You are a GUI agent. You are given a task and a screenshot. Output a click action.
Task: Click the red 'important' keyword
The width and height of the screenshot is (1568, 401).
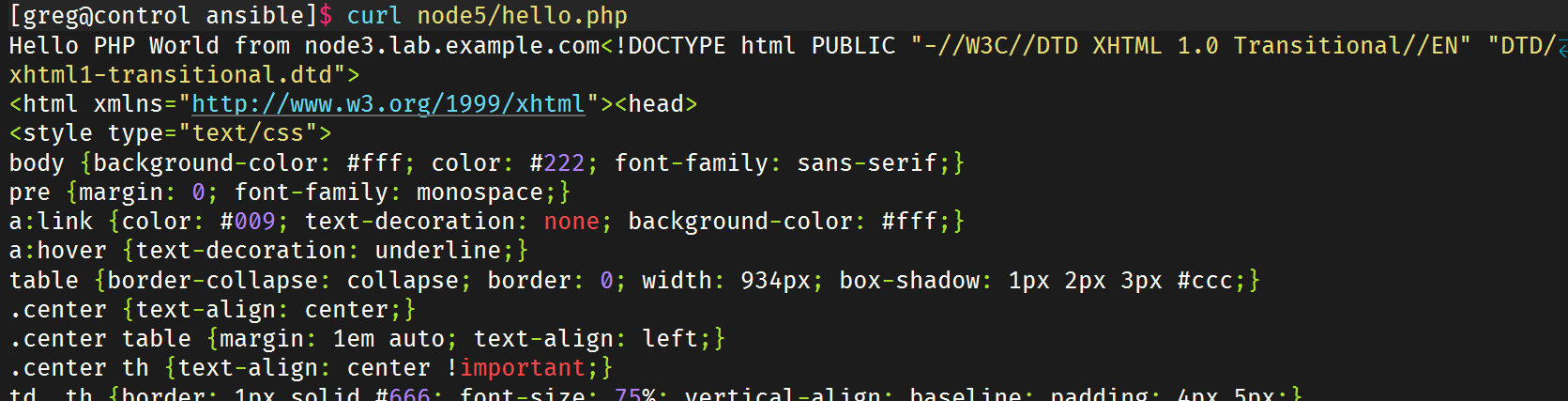523,368
